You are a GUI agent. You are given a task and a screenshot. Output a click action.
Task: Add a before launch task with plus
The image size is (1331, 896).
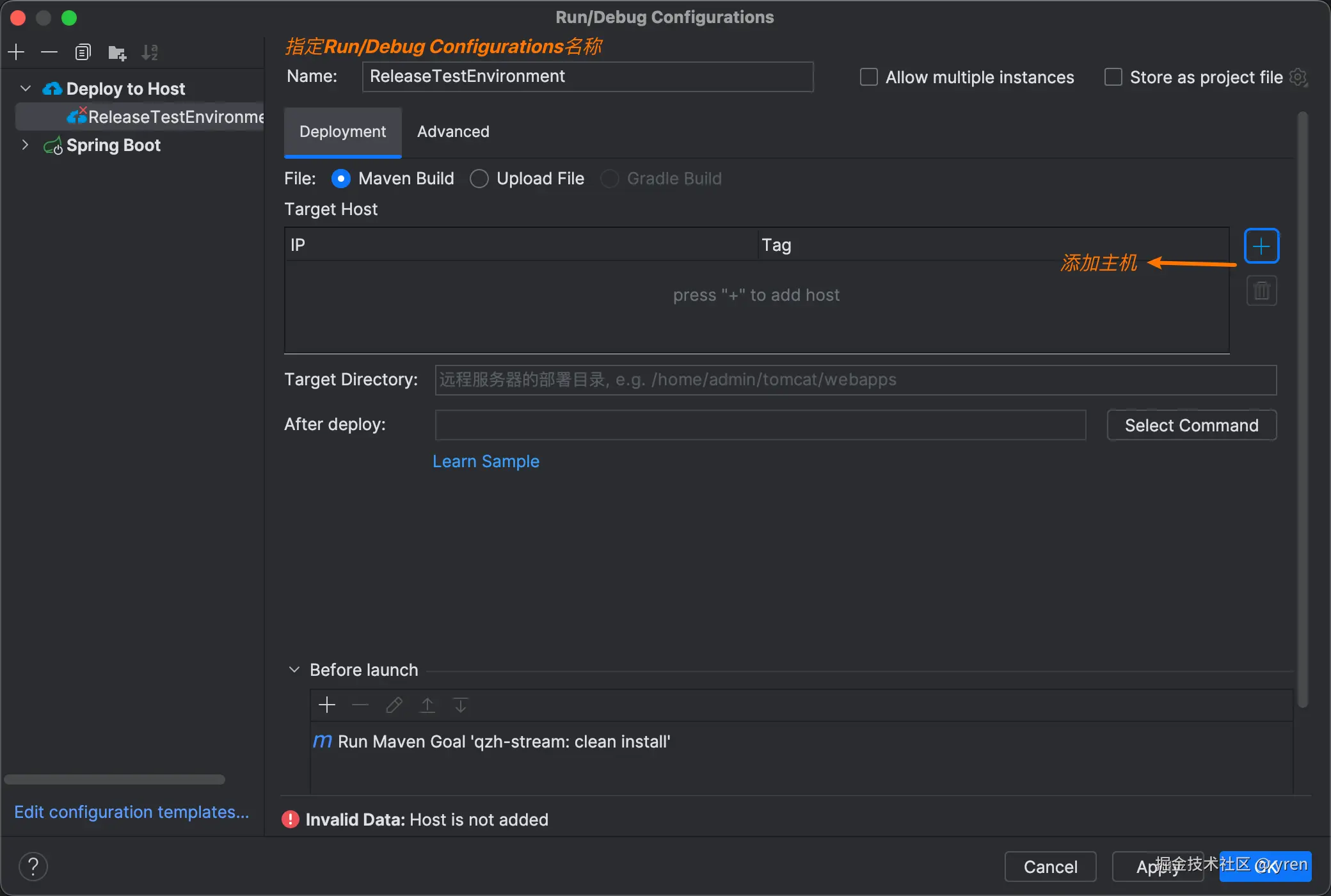tap(327, 705)
